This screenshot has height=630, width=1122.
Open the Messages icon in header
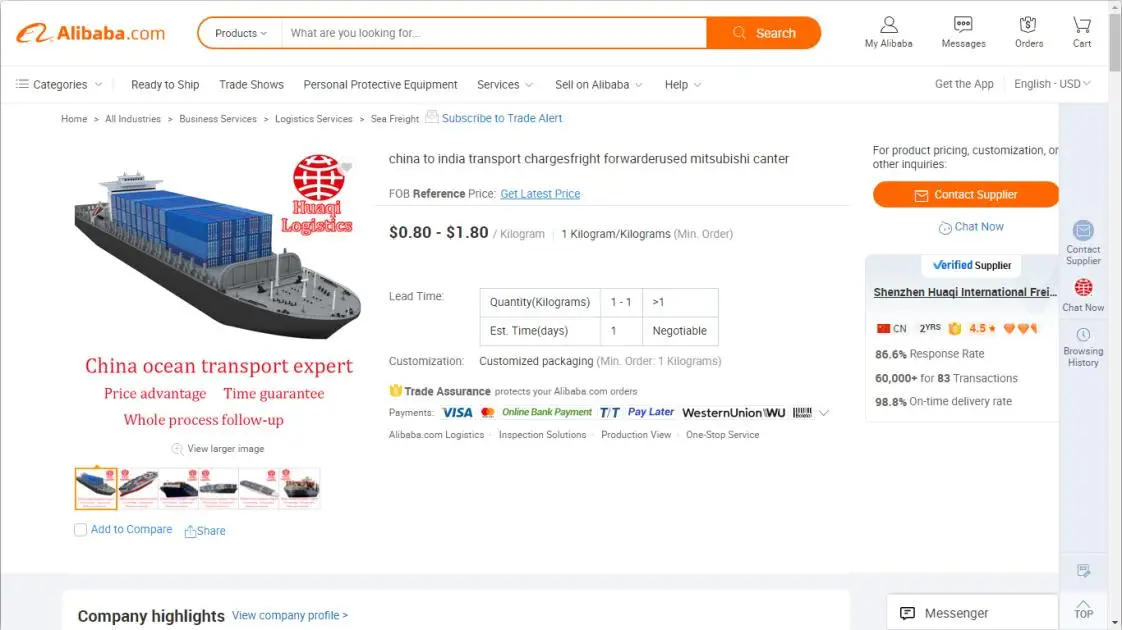(x=963, y=25)
